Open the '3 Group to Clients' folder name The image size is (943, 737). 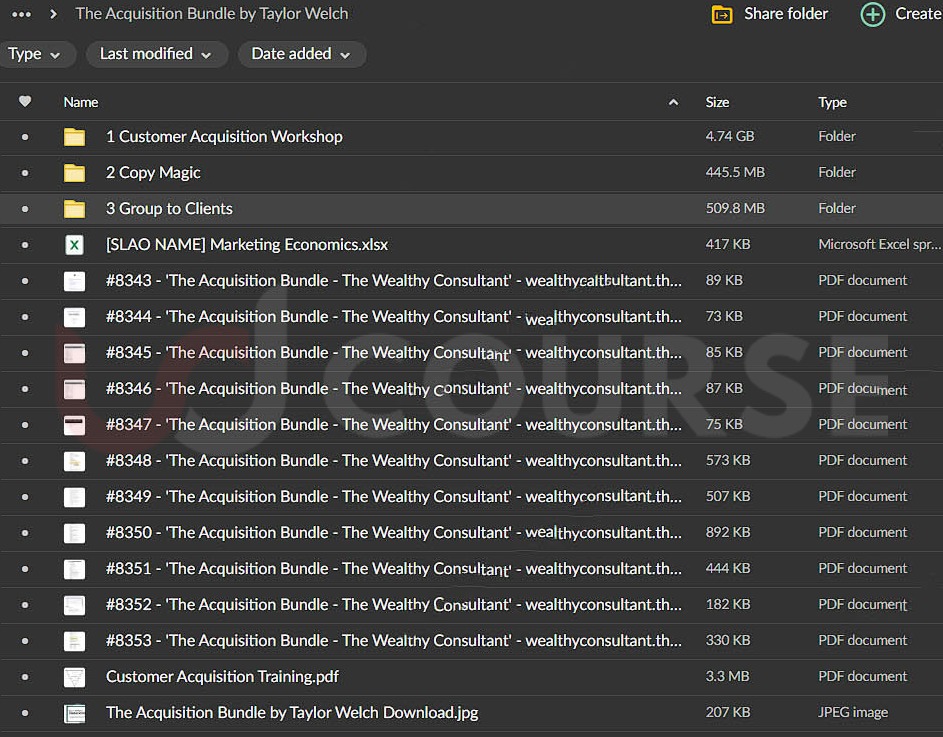[169, 209]
